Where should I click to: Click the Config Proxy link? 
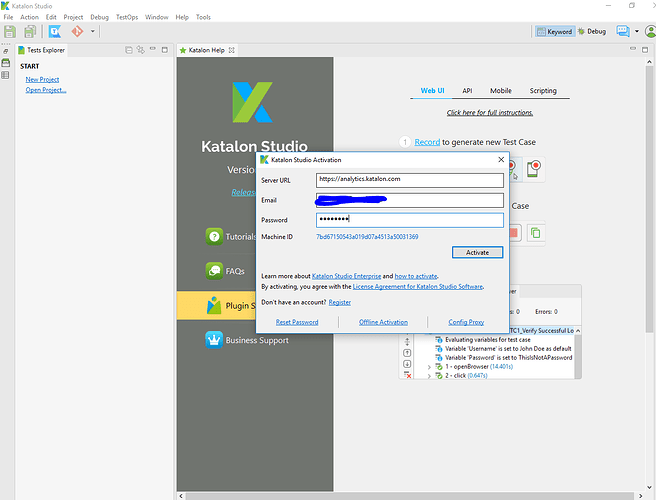(x=466, y=322)
